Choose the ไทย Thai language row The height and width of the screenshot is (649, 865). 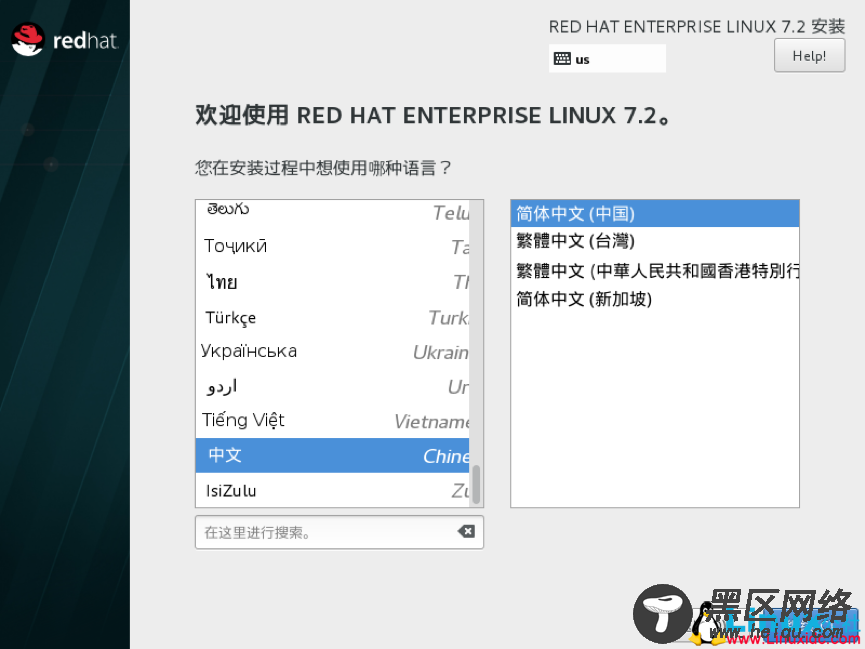pyautogui.click(x=332, y=283)
